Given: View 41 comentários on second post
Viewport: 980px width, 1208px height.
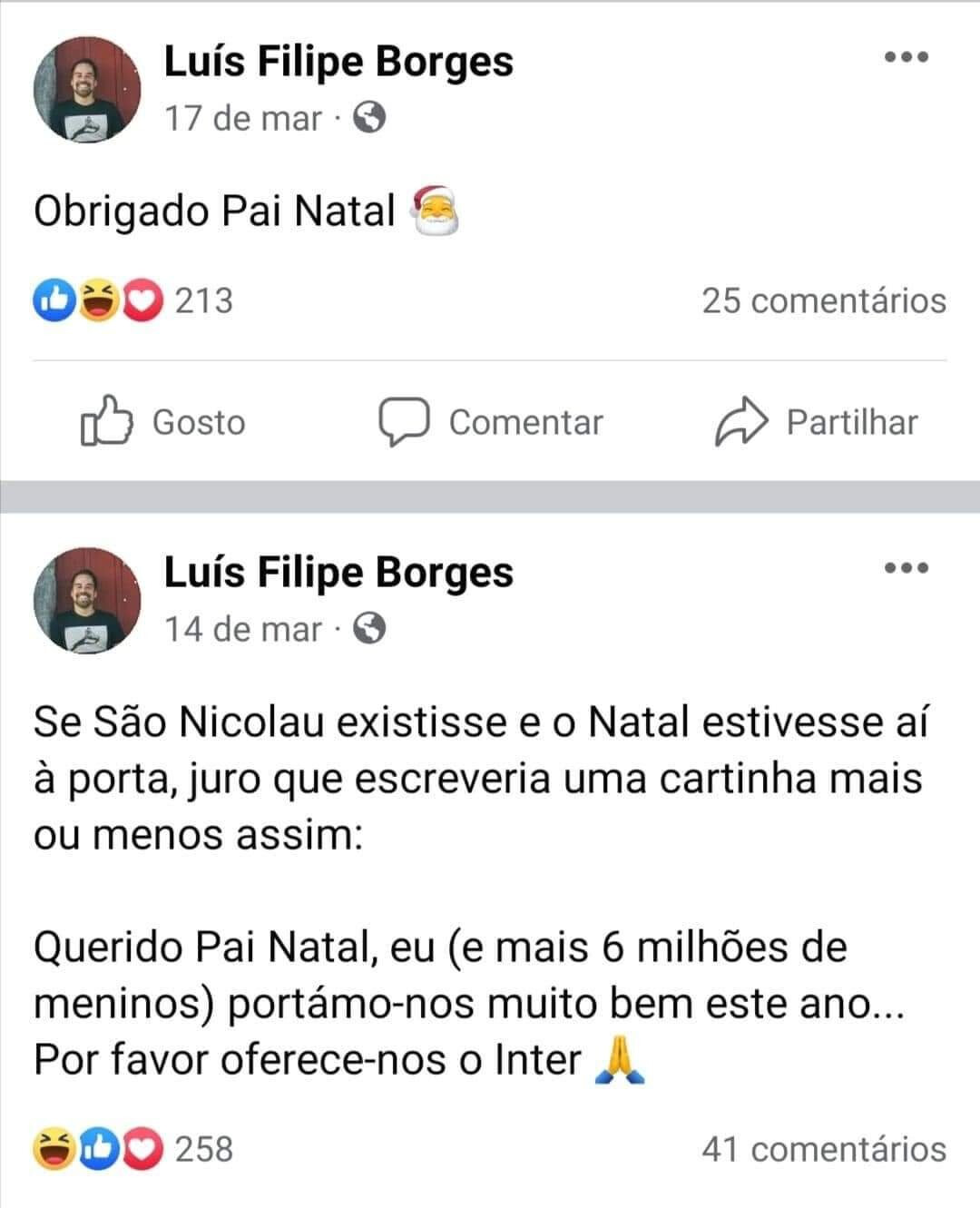Looking at the screenshot, I should click(x=824, y=1149).
